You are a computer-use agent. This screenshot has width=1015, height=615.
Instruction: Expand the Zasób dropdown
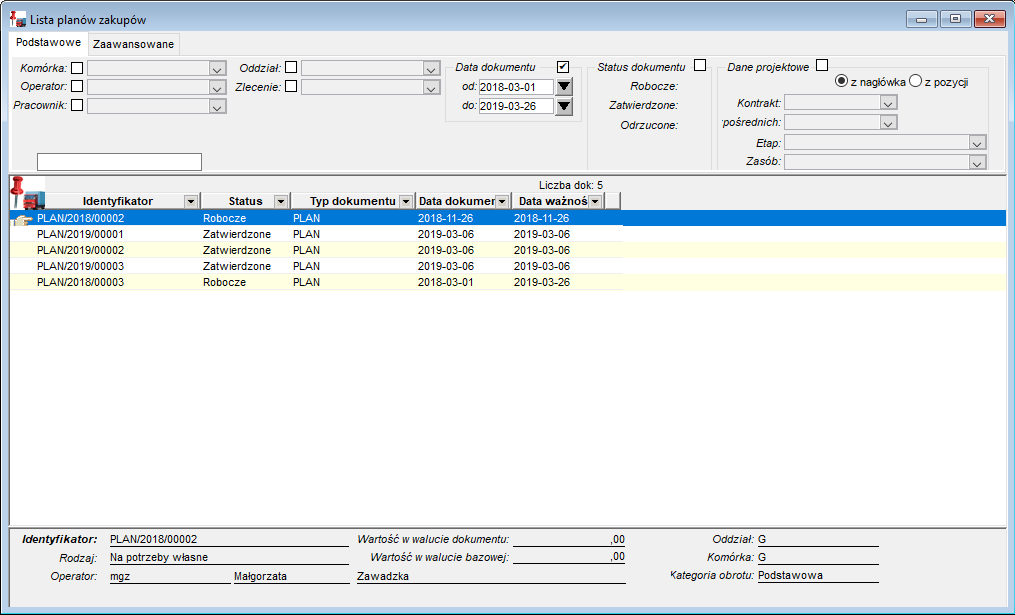pos(977,162)
